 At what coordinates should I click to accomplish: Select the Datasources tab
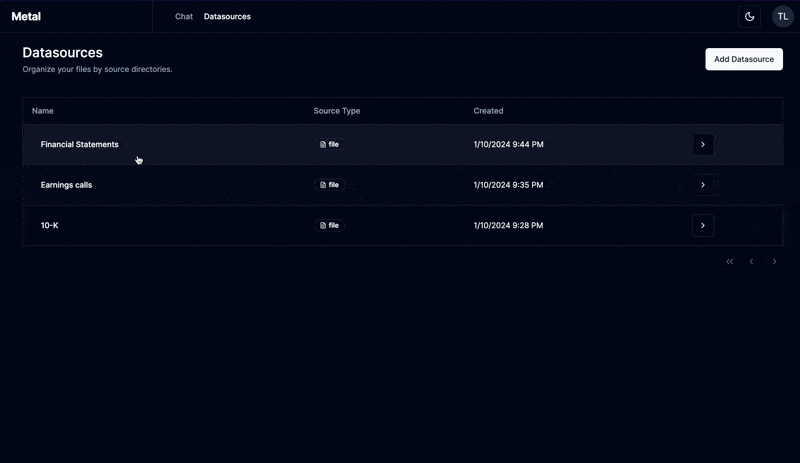(227, 16)
